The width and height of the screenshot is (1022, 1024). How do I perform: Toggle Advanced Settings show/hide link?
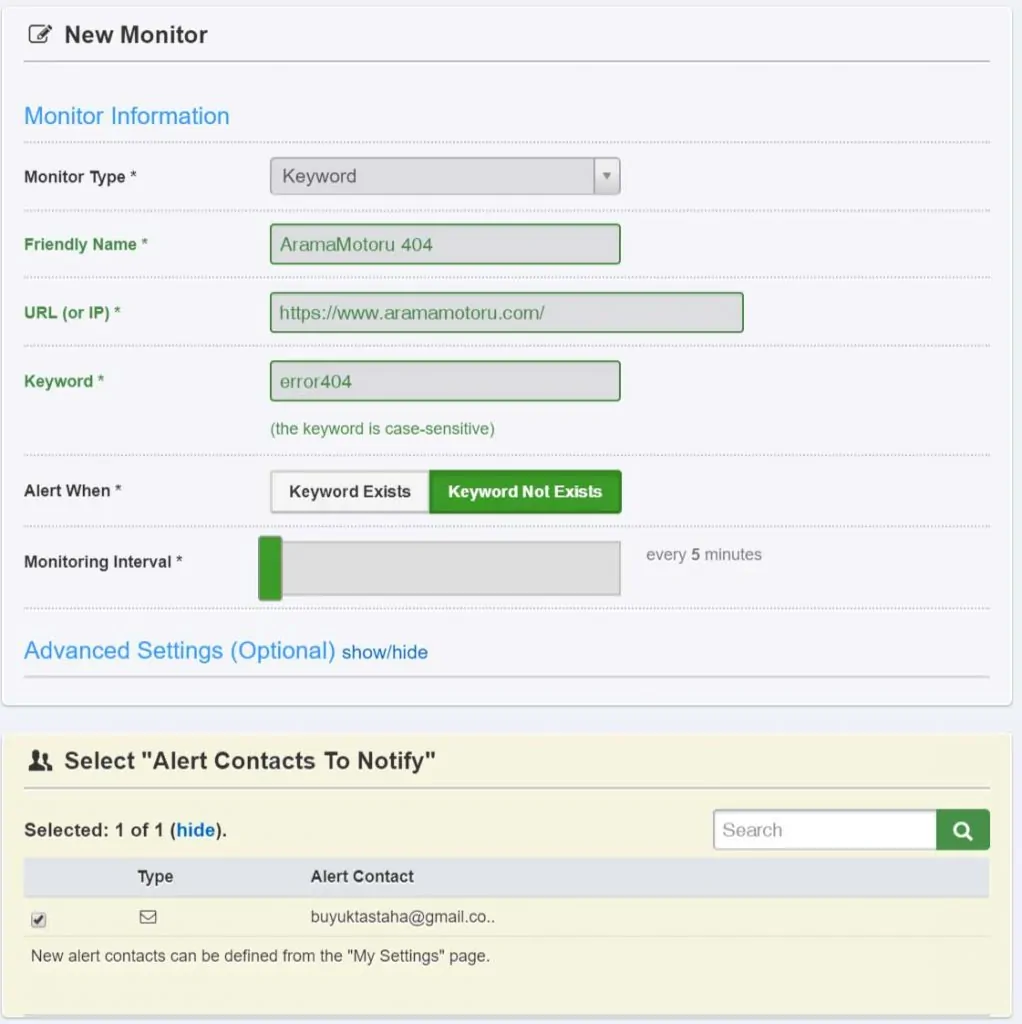[385, 652]
